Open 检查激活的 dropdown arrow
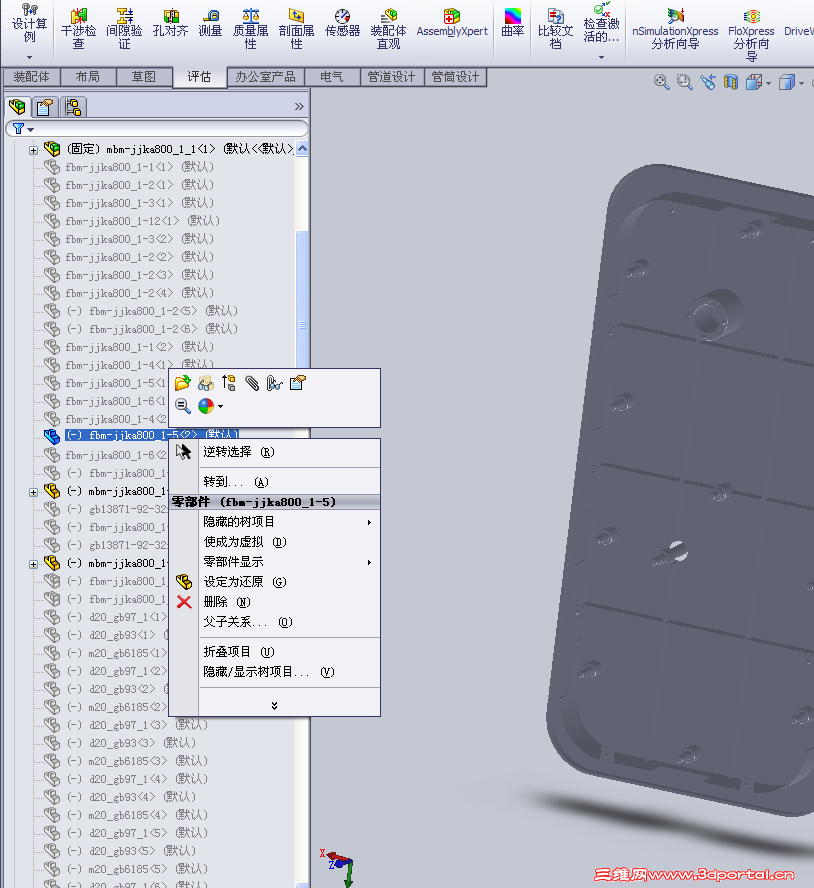 point(602,57)
